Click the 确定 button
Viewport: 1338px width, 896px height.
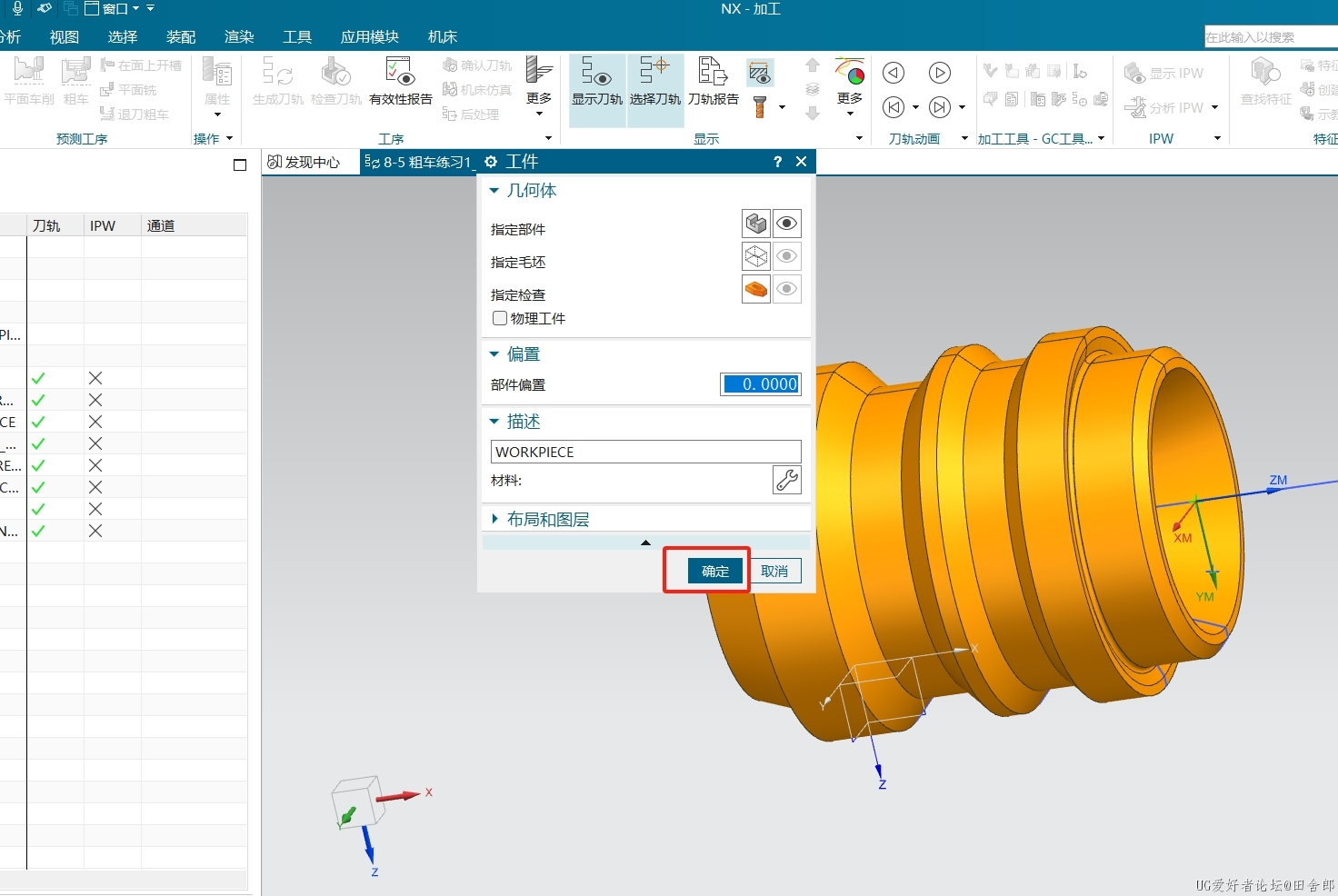pyautogui.click(x=715, y=571)
